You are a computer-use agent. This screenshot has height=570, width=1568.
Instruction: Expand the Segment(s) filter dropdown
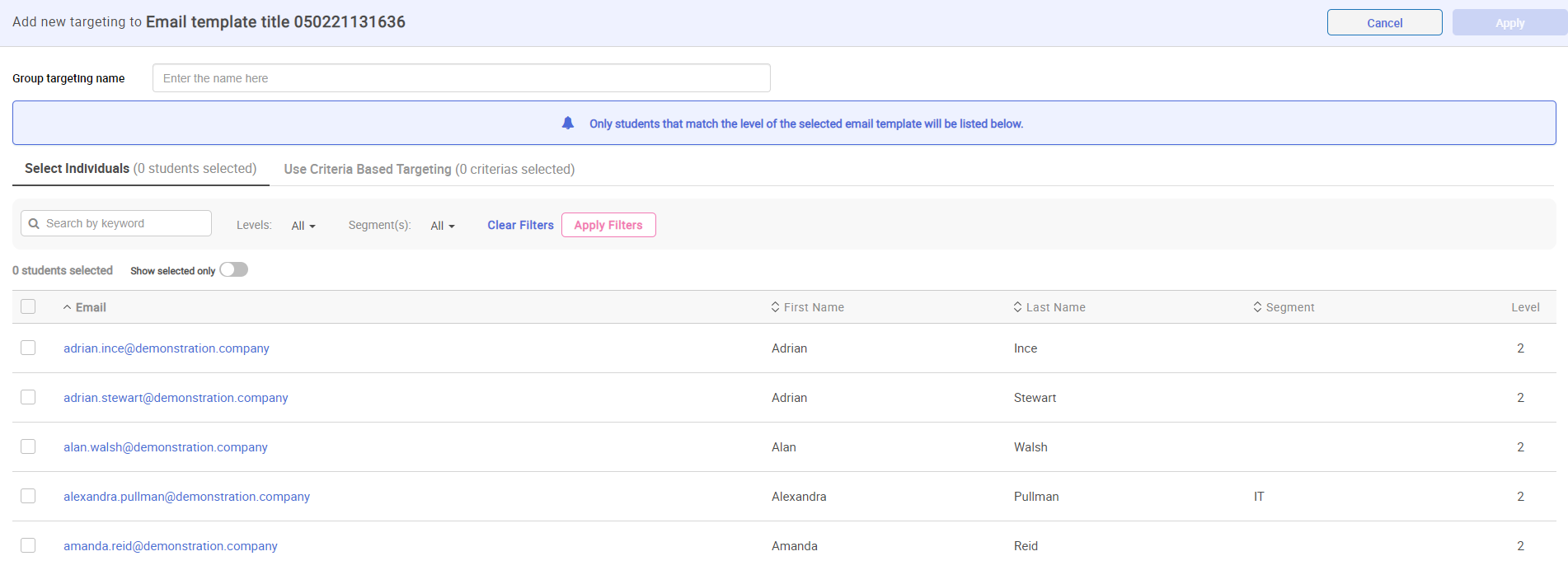pos(443,226)
